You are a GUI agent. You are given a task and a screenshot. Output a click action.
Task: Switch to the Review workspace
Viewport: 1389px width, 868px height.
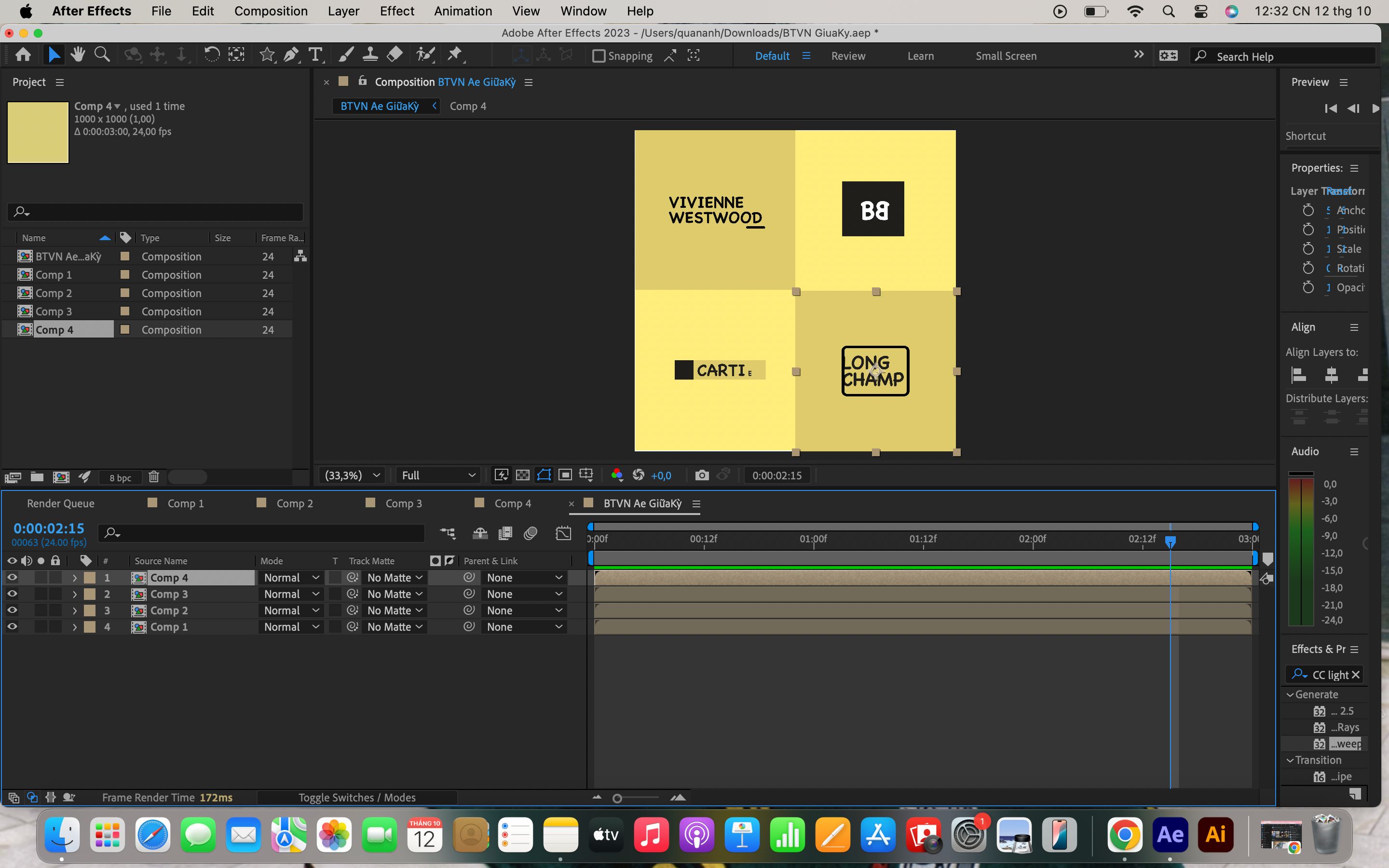pos(848,56)
